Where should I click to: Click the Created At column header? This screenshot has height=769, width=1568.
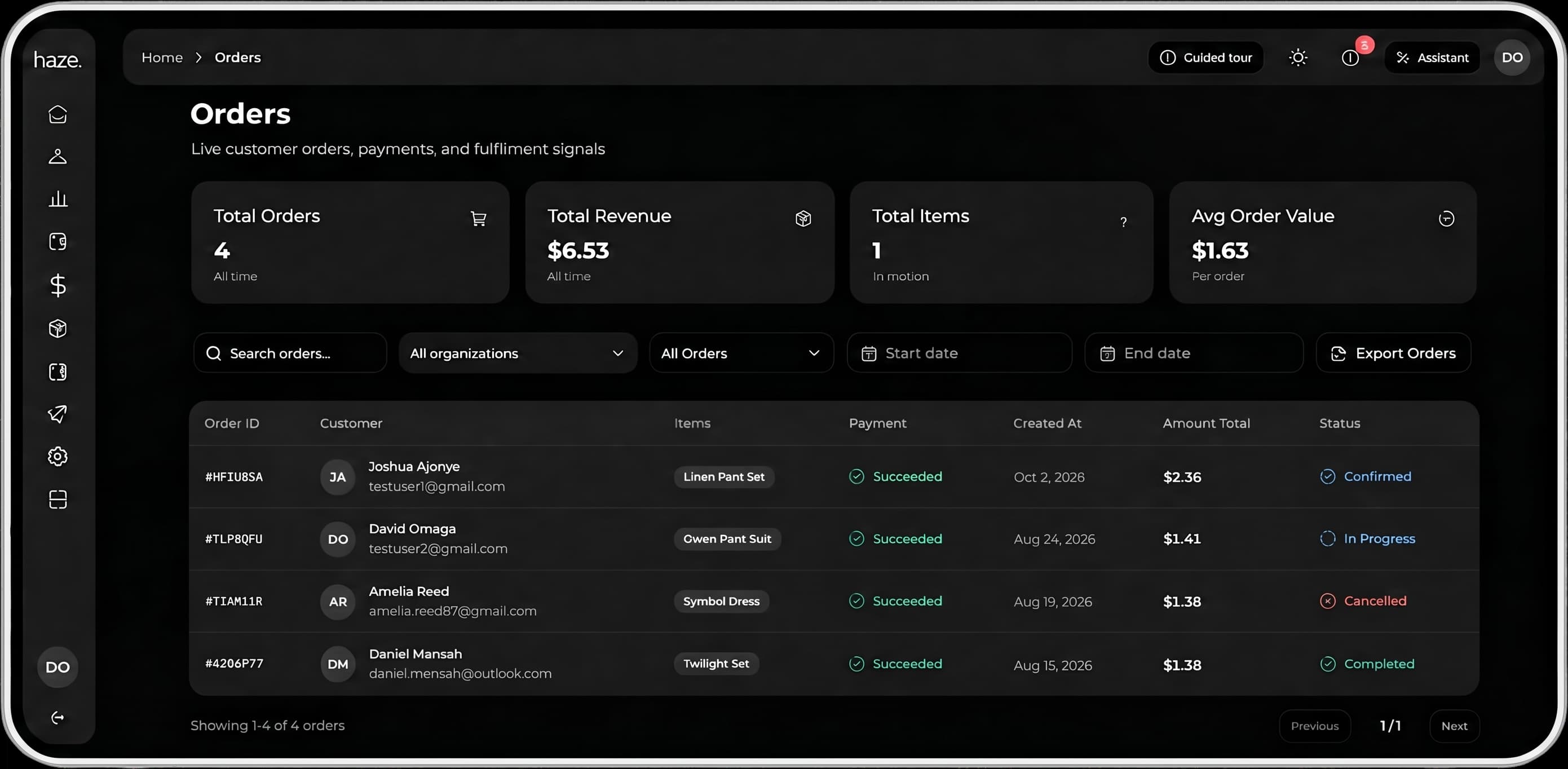tap(1047, 423)
